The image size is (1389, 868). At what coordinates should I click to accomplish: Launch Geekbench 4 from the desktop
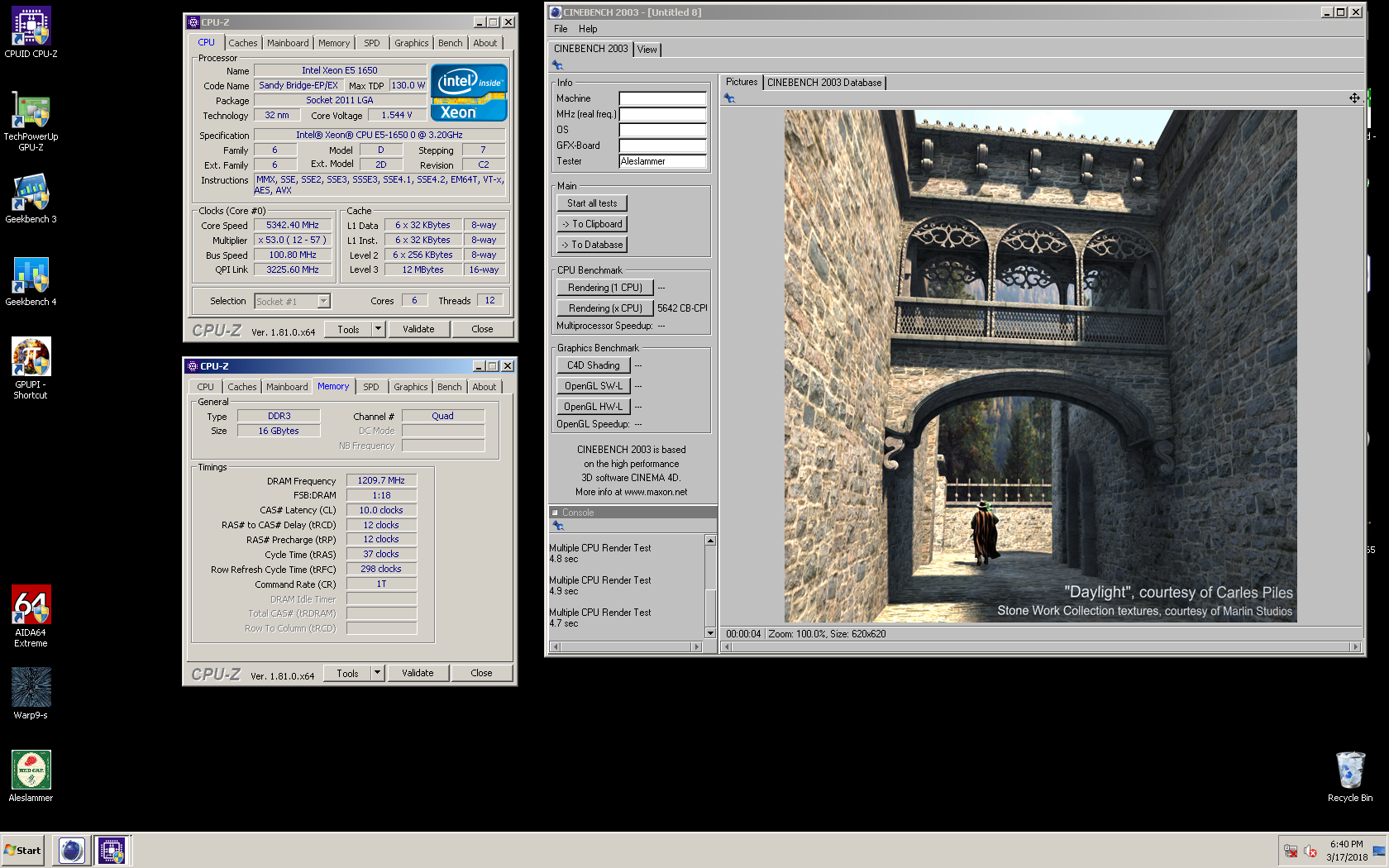tap(31, 281)
